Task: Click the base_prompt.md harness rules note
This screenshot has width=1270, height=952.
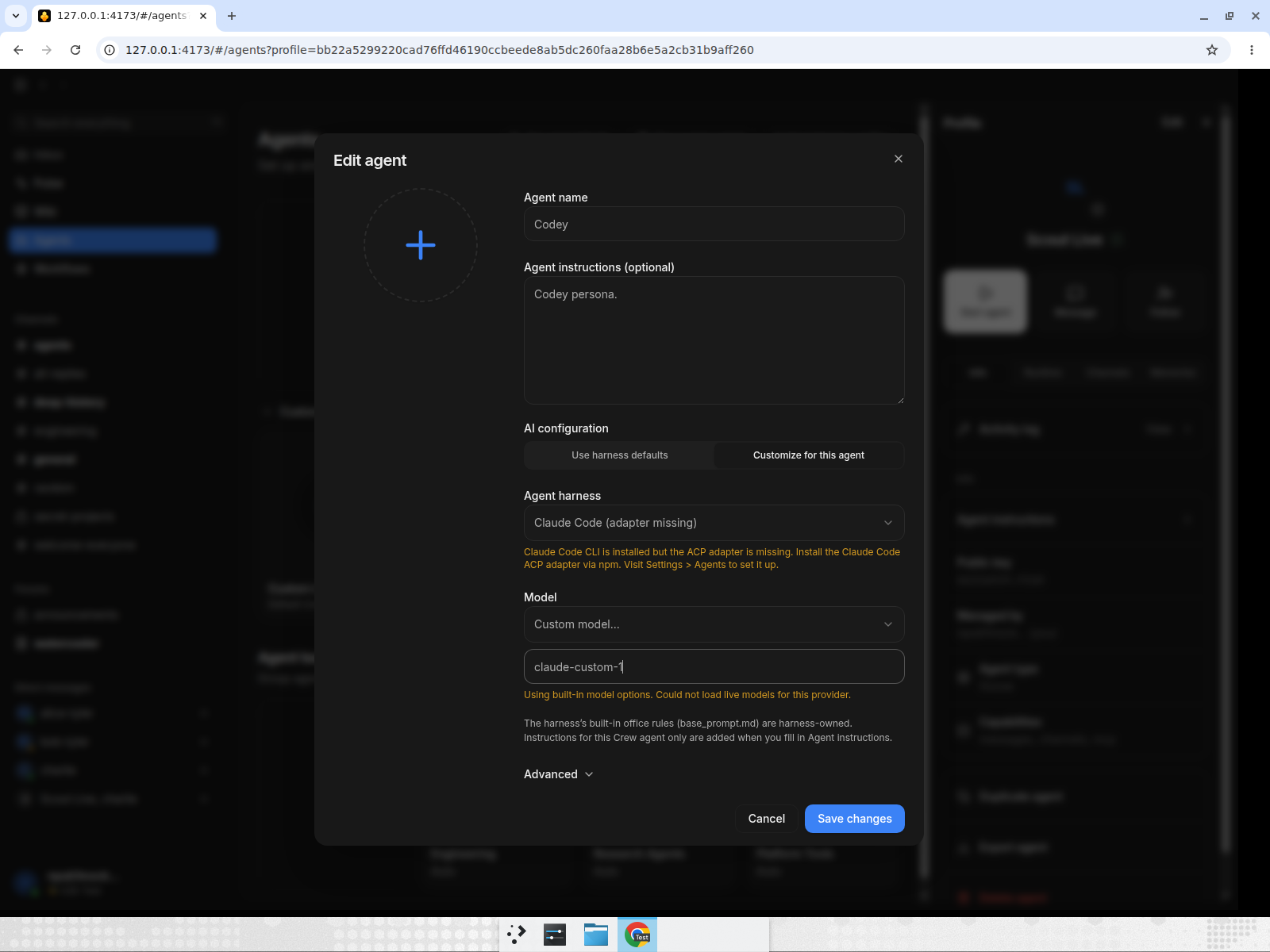Action: point(708,731)
